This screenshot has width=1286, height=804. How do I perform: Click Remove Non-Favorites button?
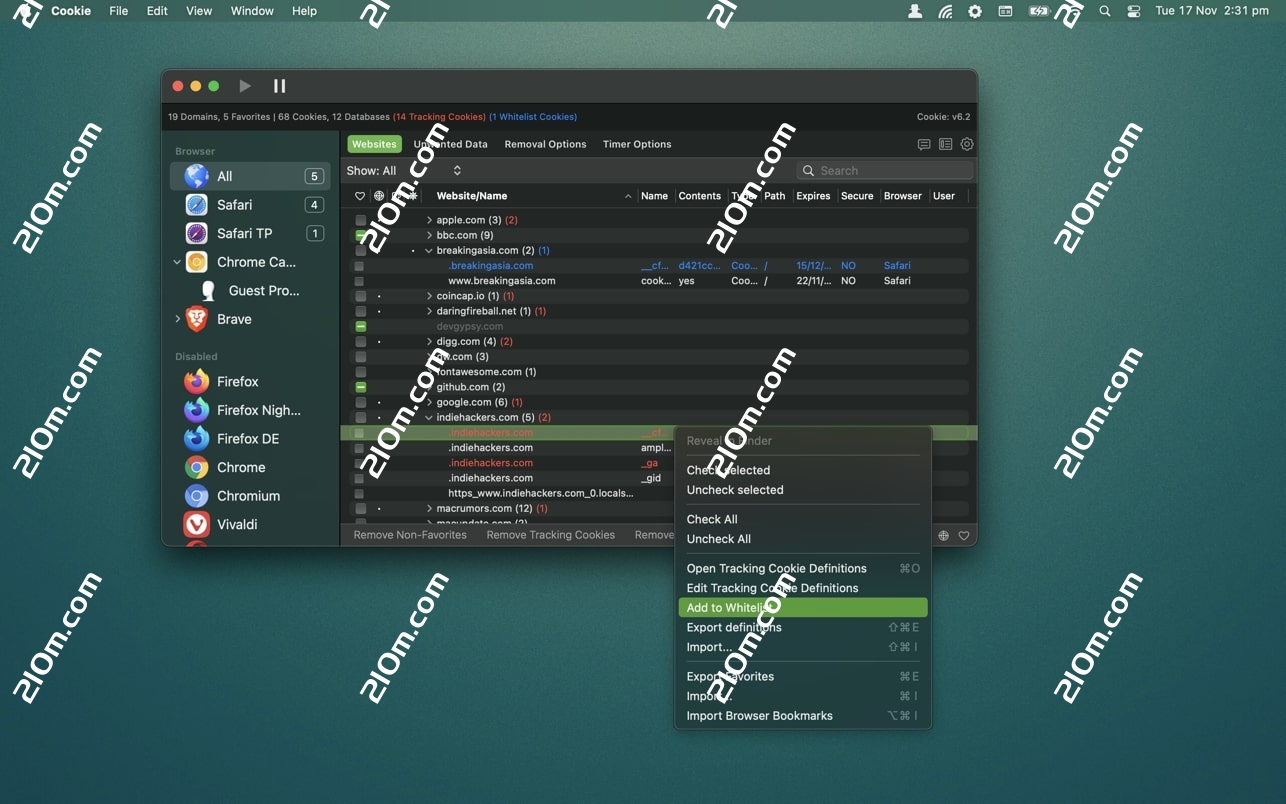coord(410,535)
